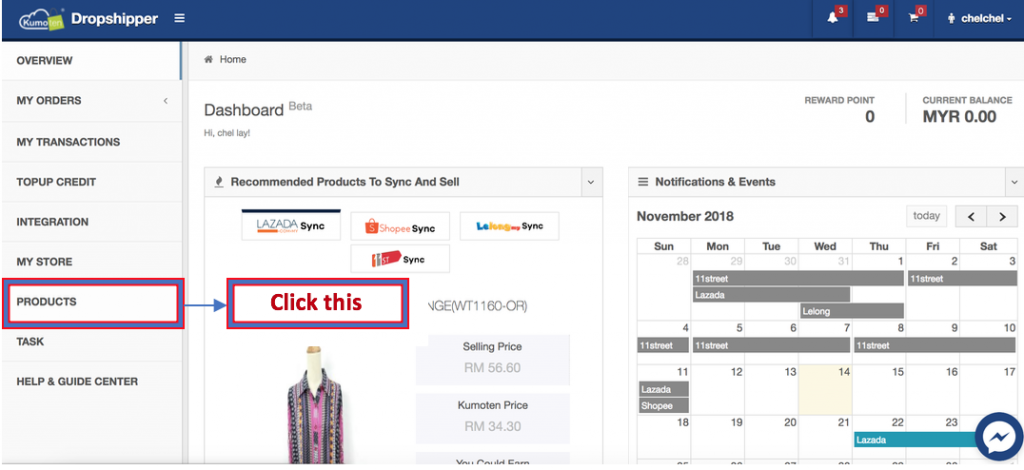Open the Lelong event in first week
Screen dimensions: 1024x470
852,311
